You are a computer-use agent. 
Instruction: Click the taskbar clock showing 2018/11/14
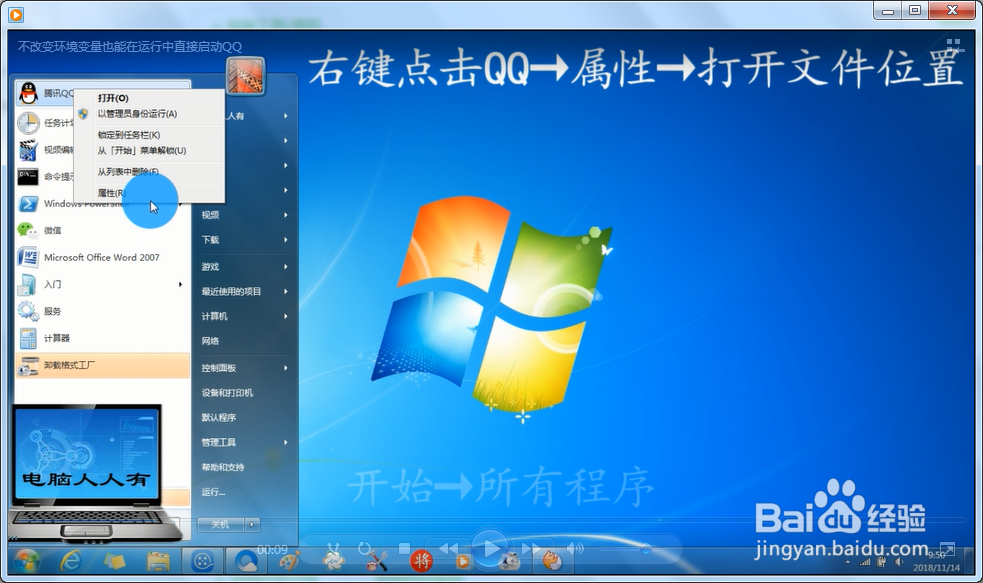936,562
